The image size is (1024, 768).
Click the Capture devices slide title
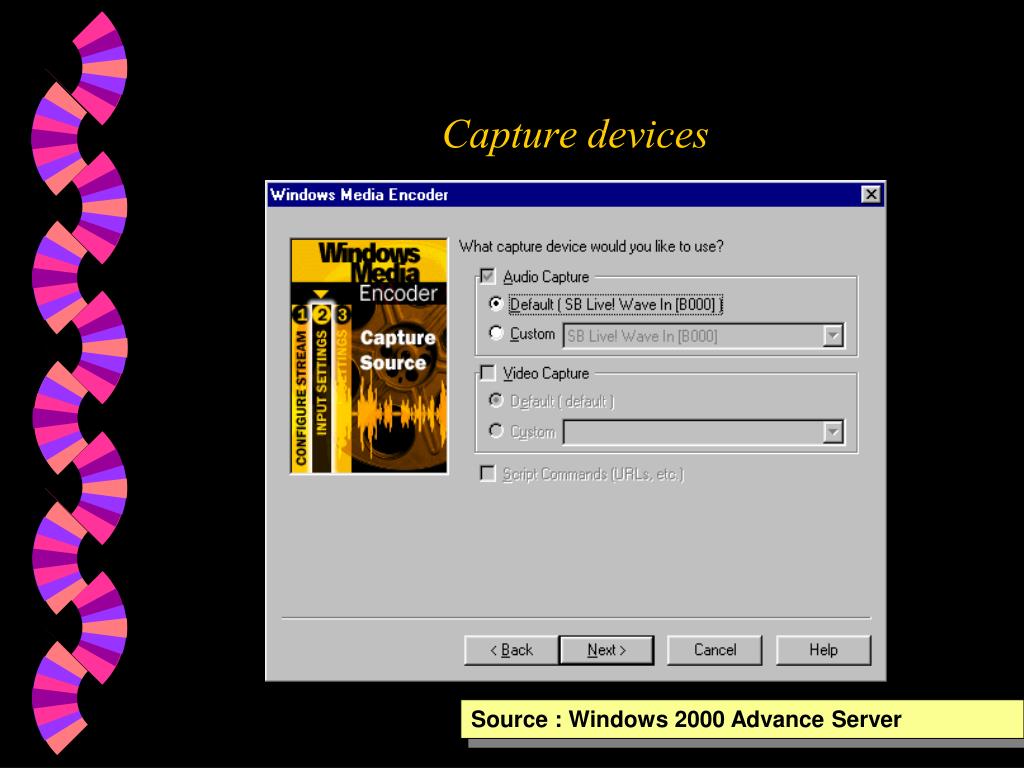[x=575, y=135]
